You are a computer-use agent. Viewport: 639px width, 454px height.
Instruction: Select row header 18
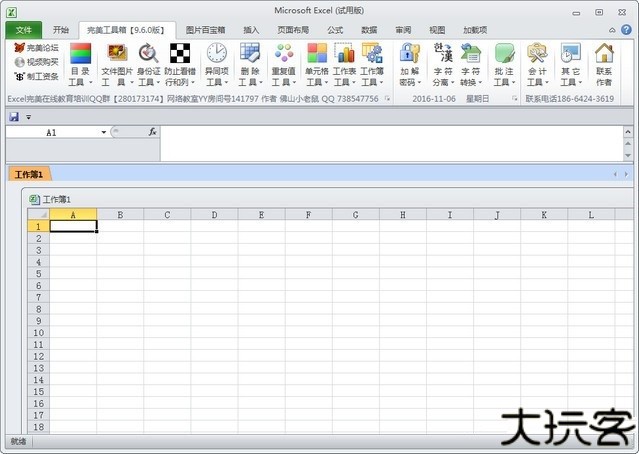click(38, 427)
